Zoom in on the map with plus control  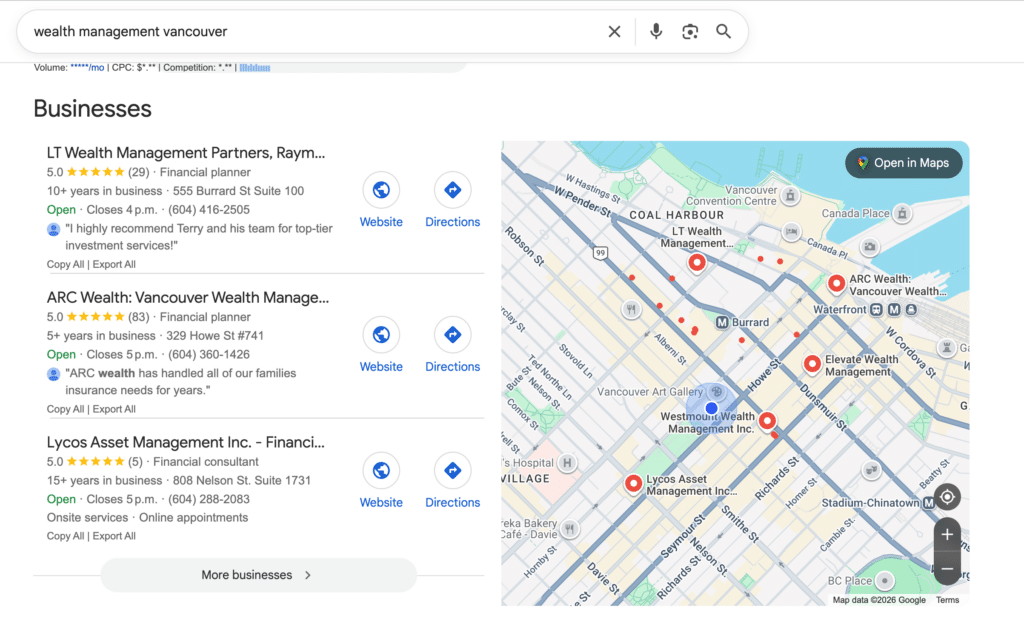947,534
